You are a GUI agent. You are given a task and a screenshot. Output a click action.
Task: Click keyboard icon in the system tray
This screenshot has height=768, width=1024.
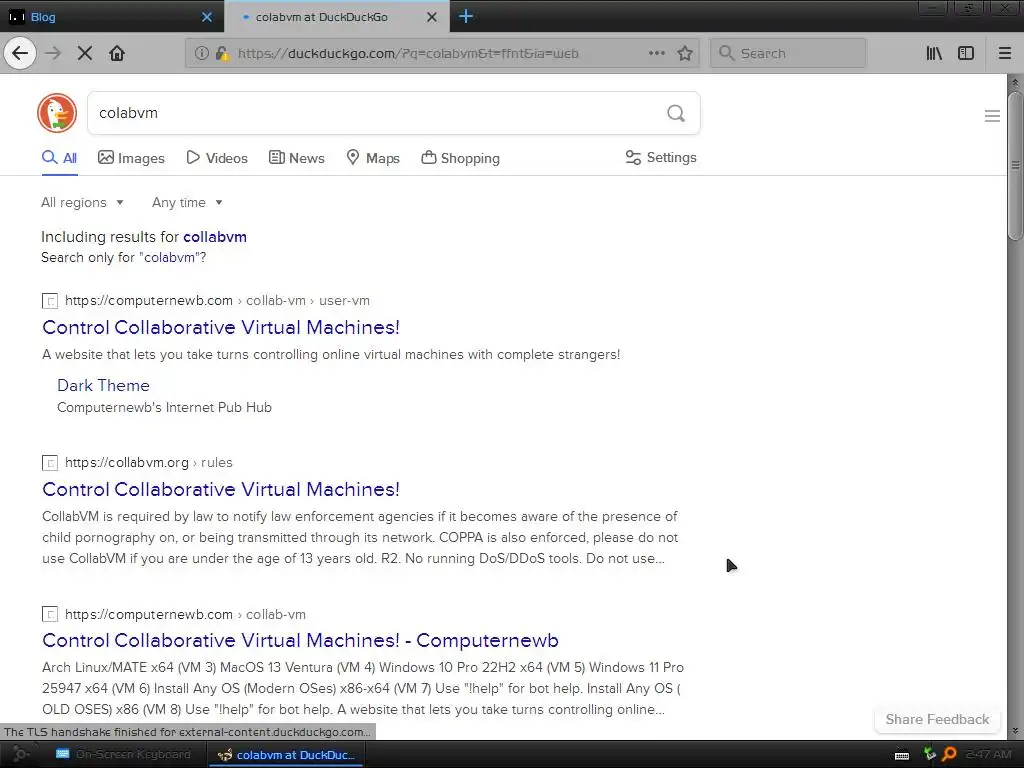902,755
